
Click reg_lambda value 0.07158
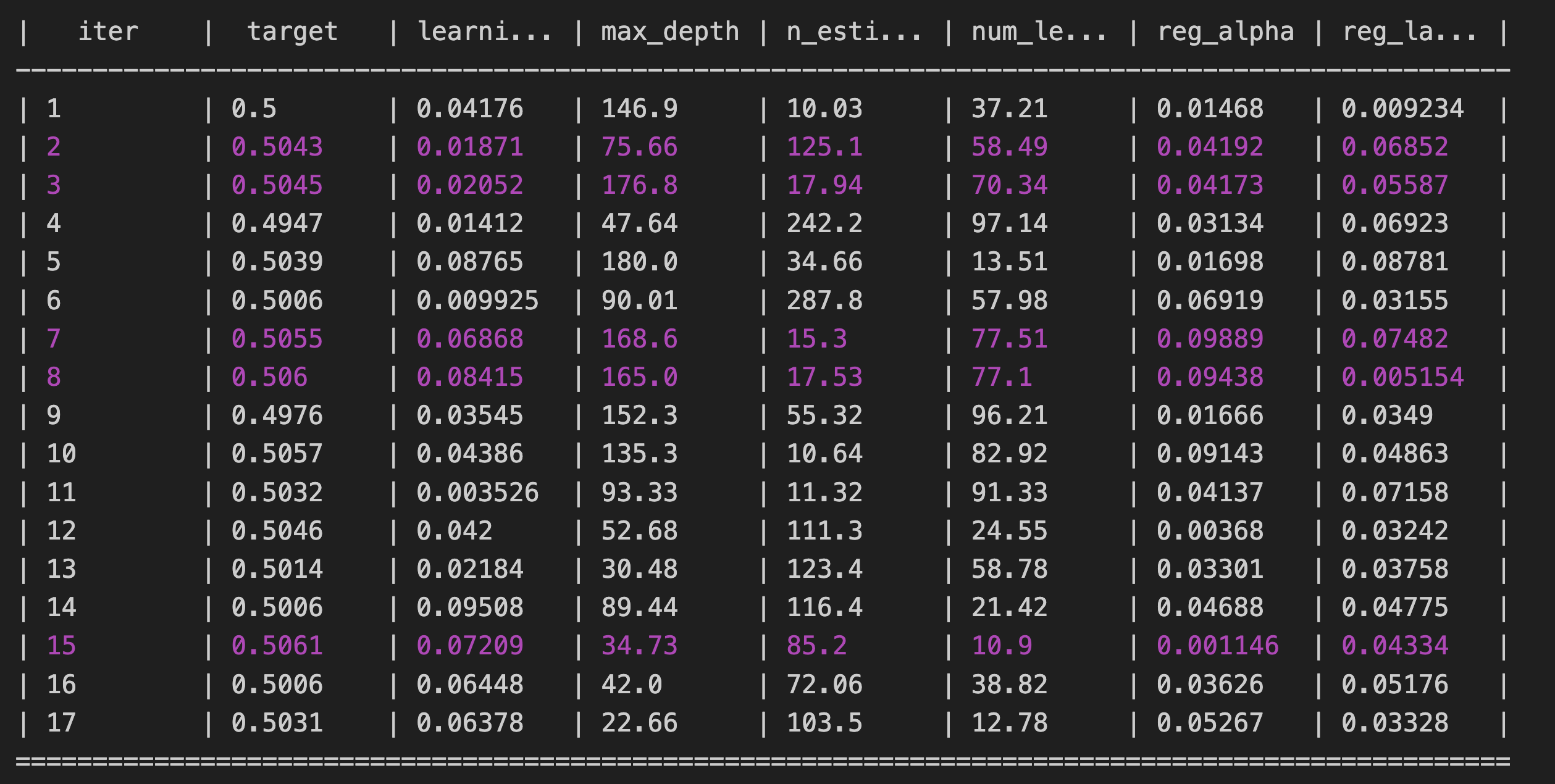[1395, 493]
